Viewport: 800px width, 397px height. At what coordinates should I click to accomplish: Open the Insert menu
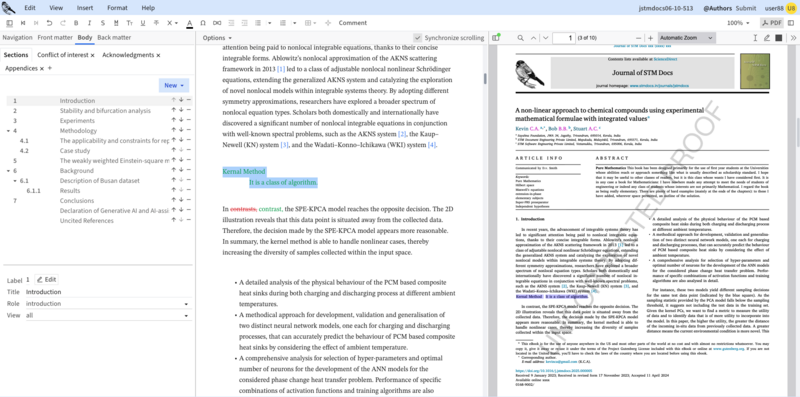85,8
